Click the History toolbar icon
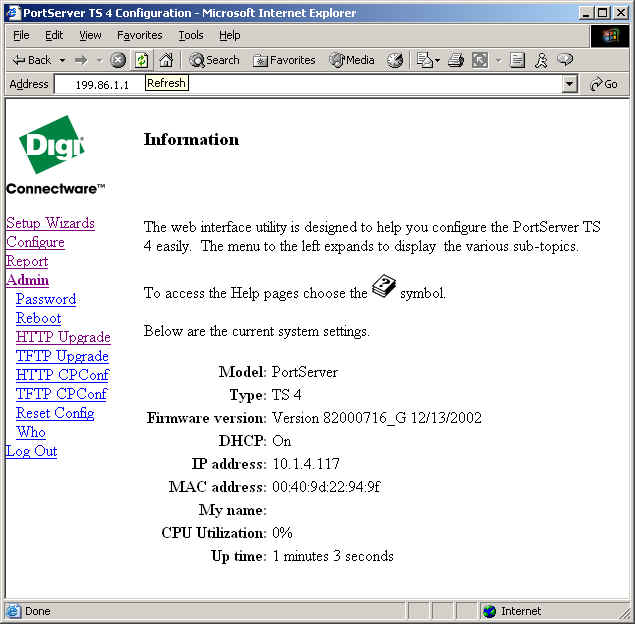635x624 pixels. 395,60
